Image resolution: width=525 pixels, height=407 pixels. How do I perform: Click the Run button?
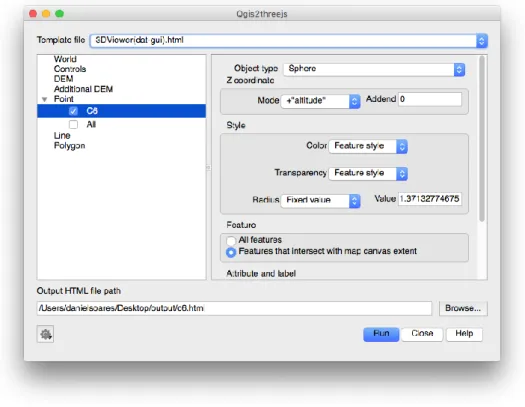tap(381, 334)
